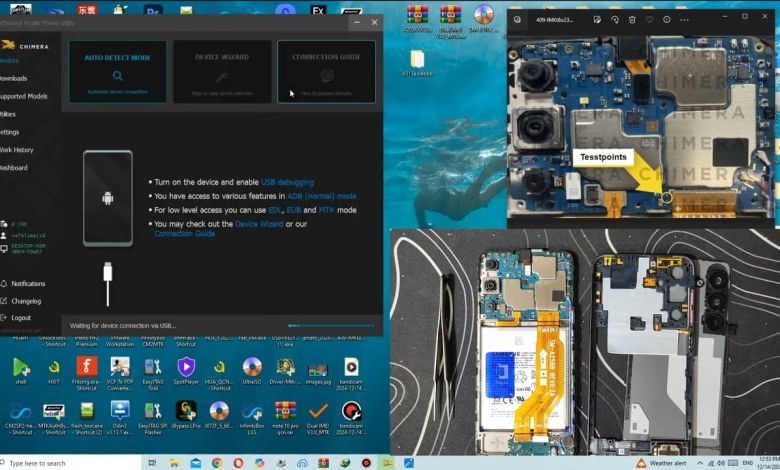
Task: Select the HUA_QCN shortcut icon
Action: tap(219, 374)
